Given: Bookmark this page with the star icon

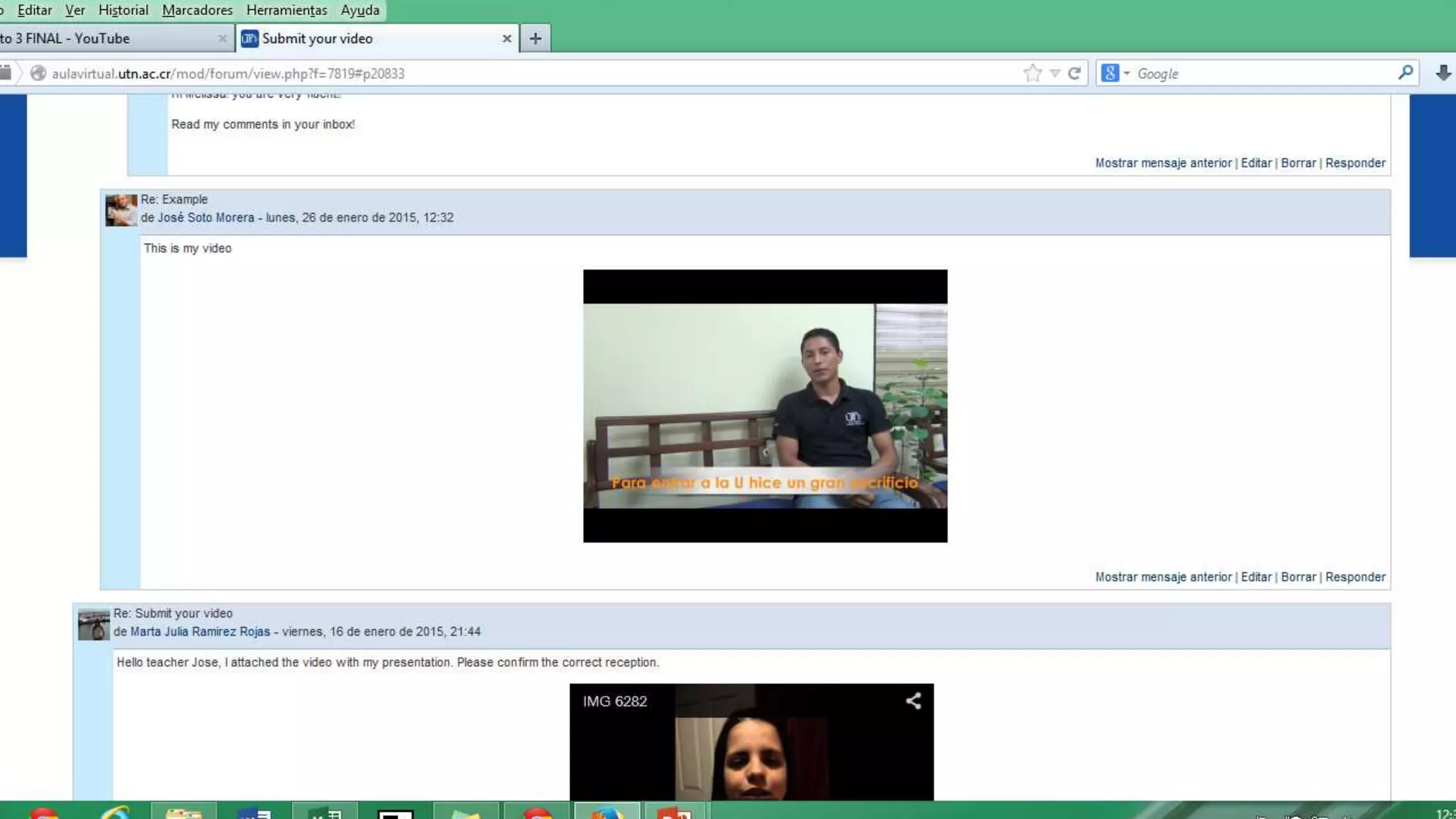Looking at the screenshot, I should (1032, 73).
